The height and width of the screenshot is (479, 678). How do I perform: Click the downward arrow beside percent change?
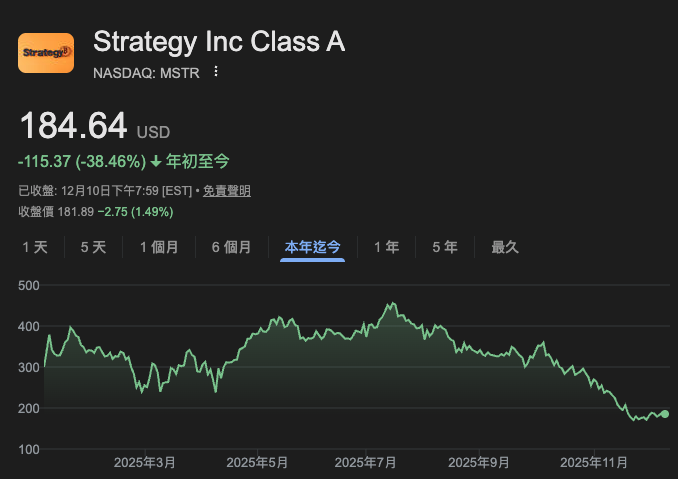156,161
